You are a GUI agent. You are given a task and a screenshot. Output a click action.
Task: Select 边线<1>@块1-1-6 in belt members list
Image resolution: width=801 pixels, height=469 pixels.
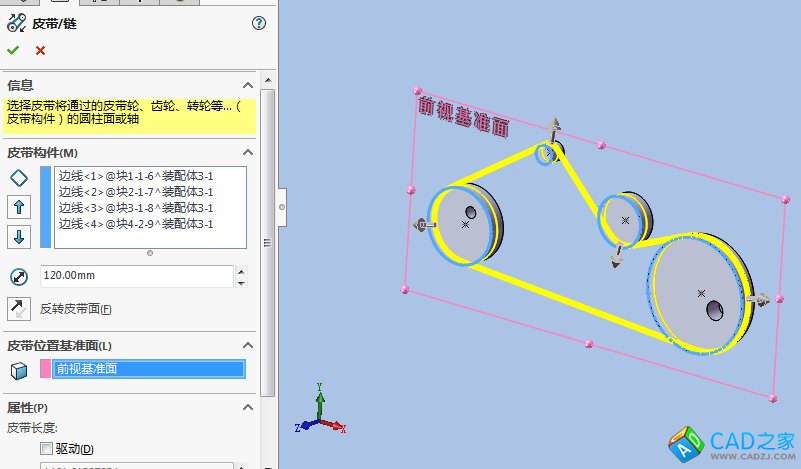pyautogui.click(x=135, y=175)
